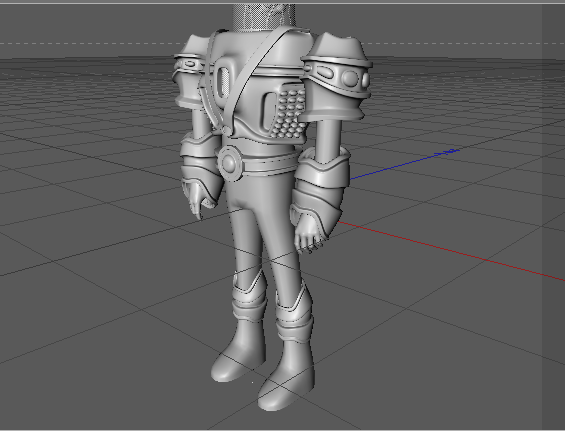Image resolution: width=565 pixels, height=431 pixels.
Task: Click the blue Z axis line
Action: (404, 164)
